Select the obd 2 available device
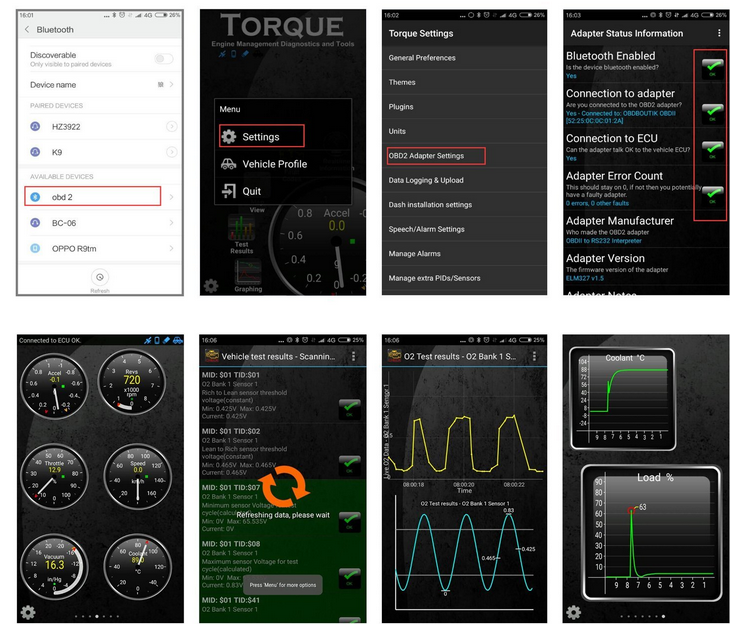Viewport: 730px width, 624px height. pos(93,196)
